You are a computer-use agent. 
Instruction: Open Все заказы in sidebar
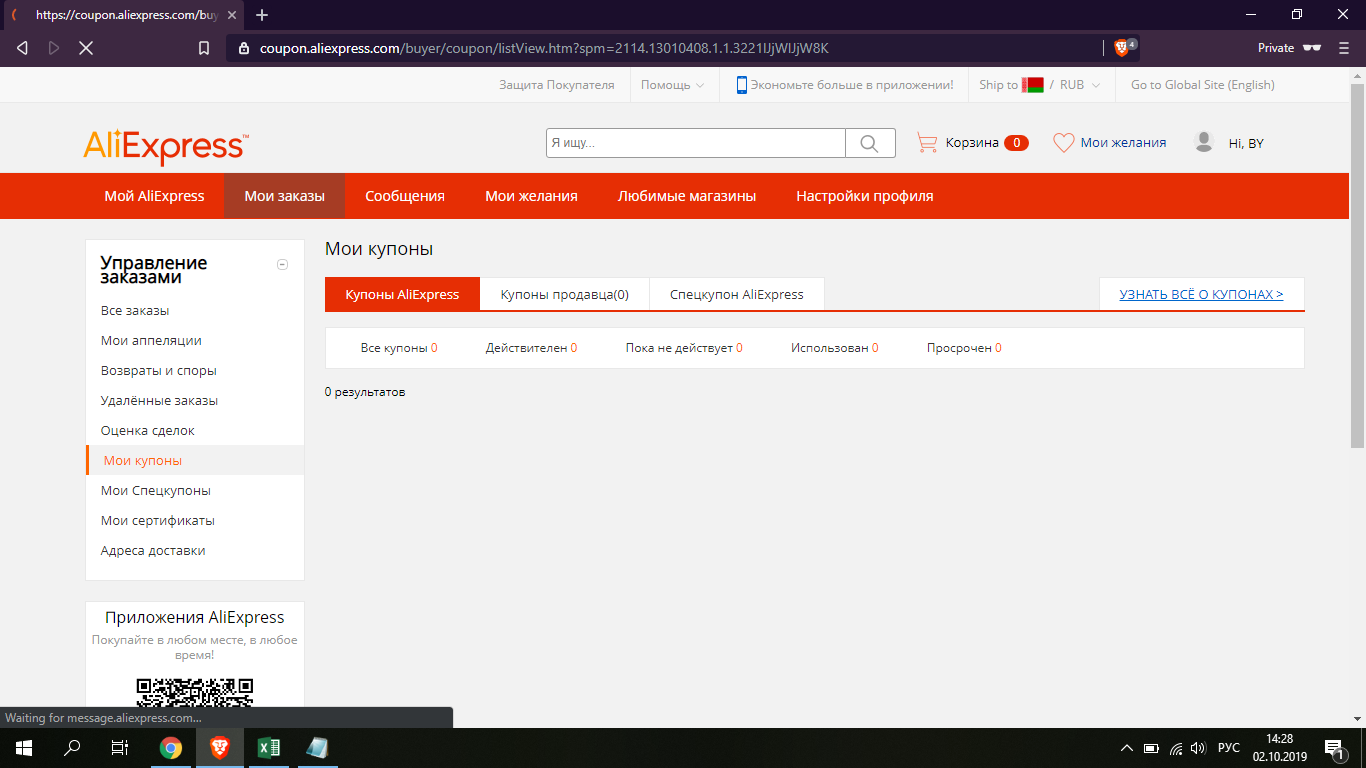click(135, 311)
